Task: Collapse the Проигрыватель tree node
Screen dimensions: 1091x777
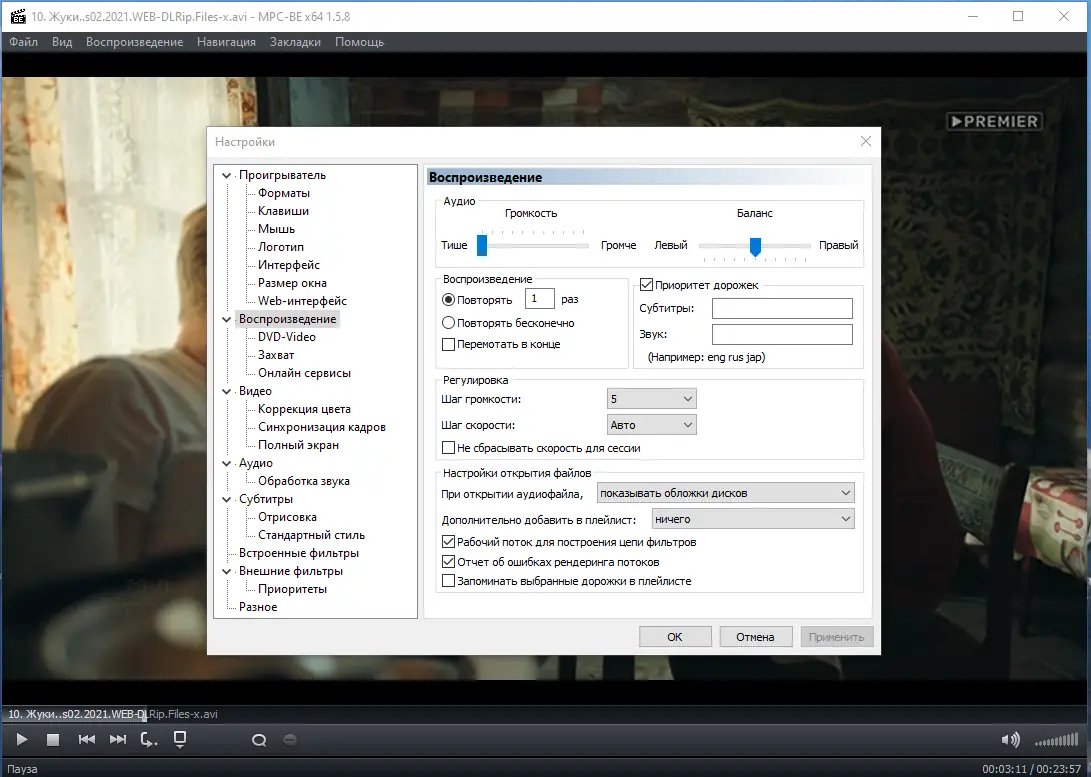Action: (x=226, y=175)
